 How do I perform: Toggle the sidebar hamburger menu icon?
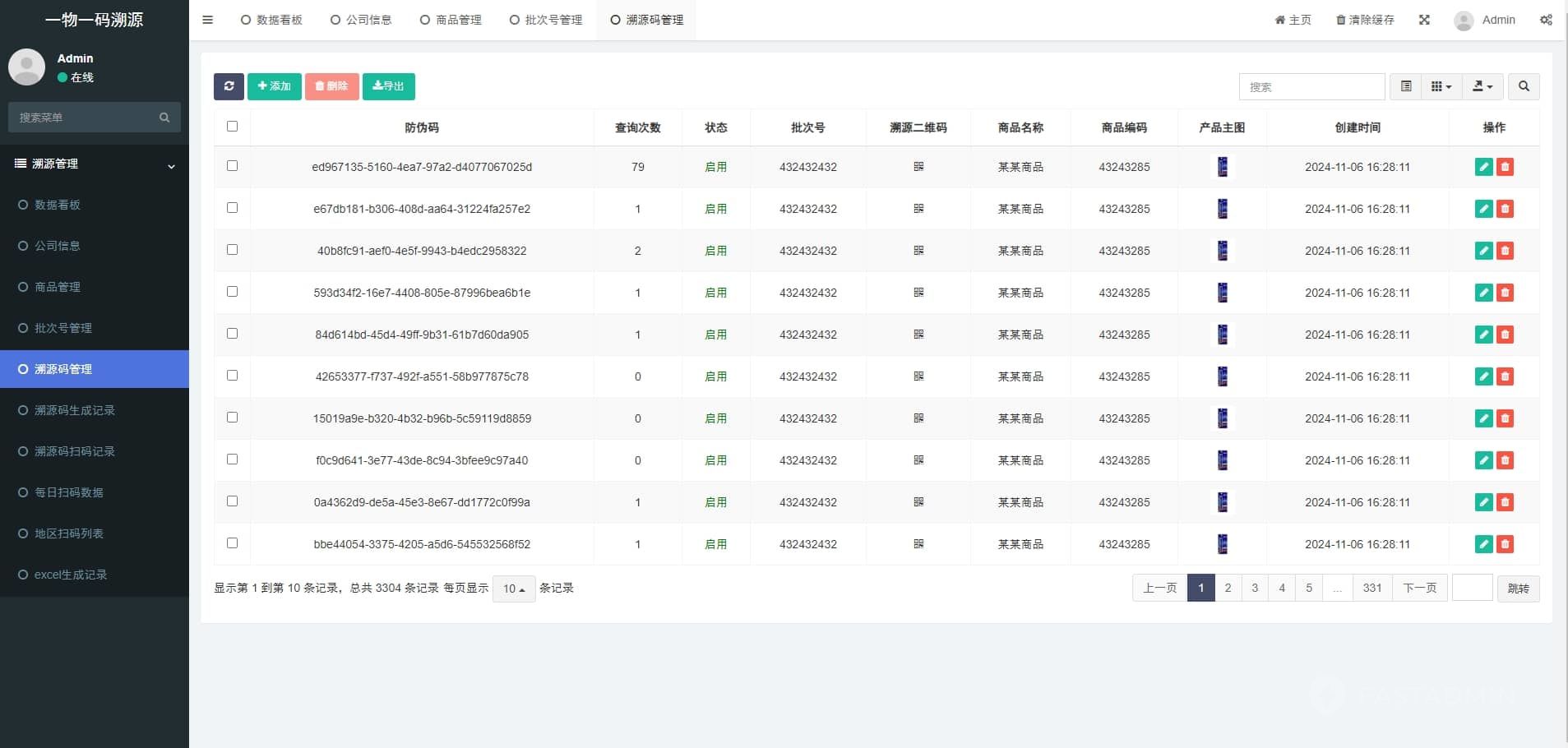(207, 20)
